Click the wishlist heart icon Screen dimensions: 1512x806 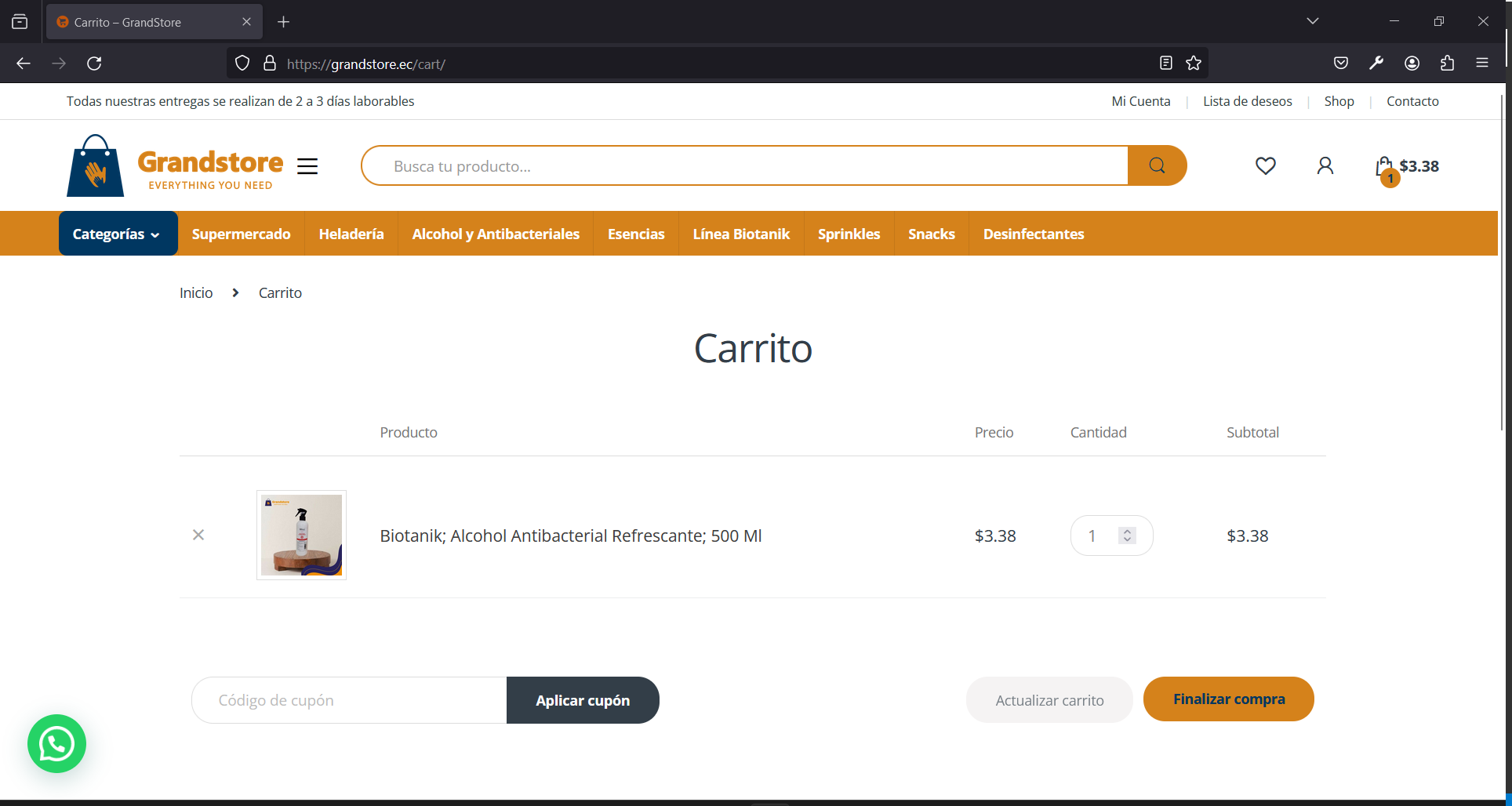pyautogui.click(x=1265, y=165)
